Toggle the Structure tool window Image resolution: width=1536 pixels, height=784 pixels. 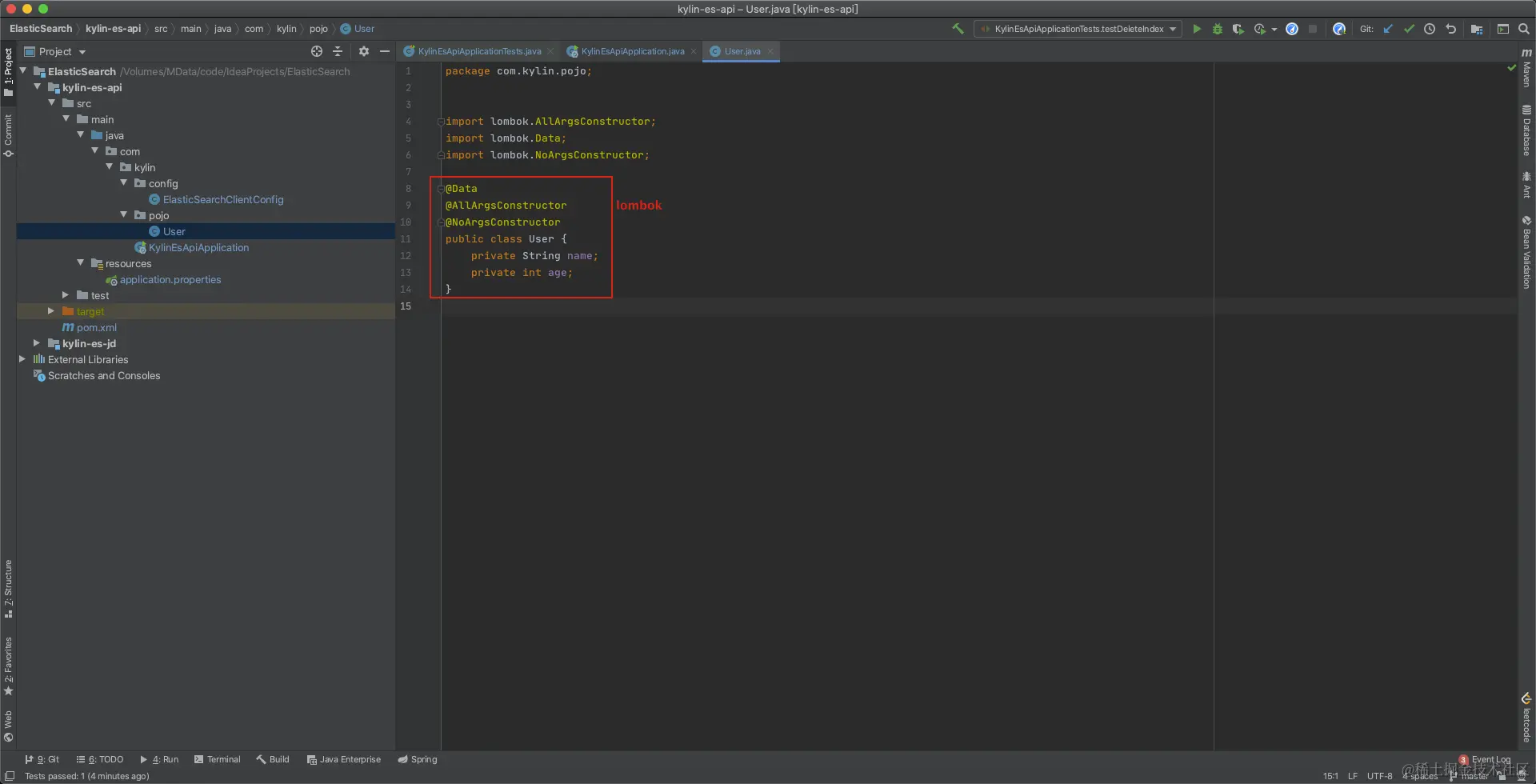[x=8, y=588]
